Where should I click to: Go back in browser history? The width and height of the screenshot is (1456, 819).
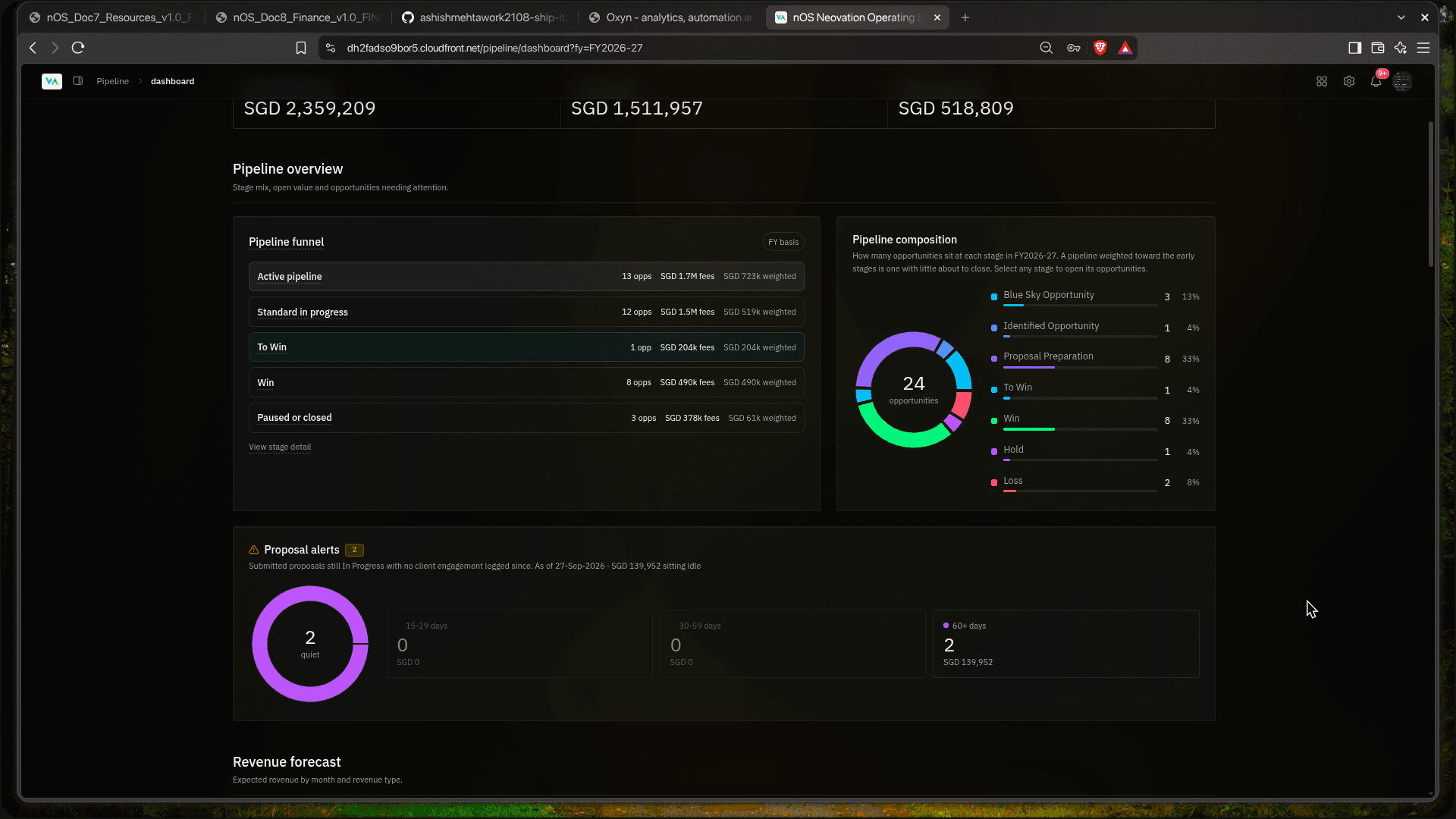[33, 48]
